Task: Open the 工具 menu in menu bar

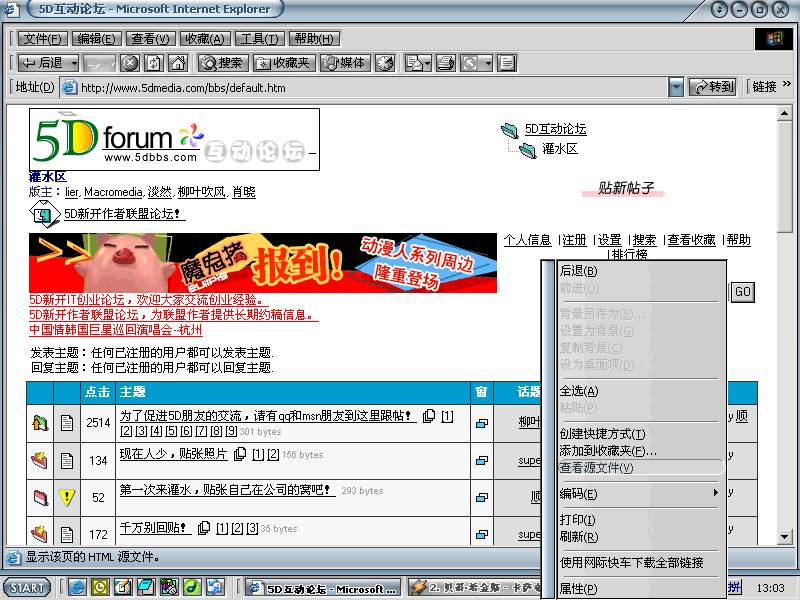Action: tap(259, 39)
